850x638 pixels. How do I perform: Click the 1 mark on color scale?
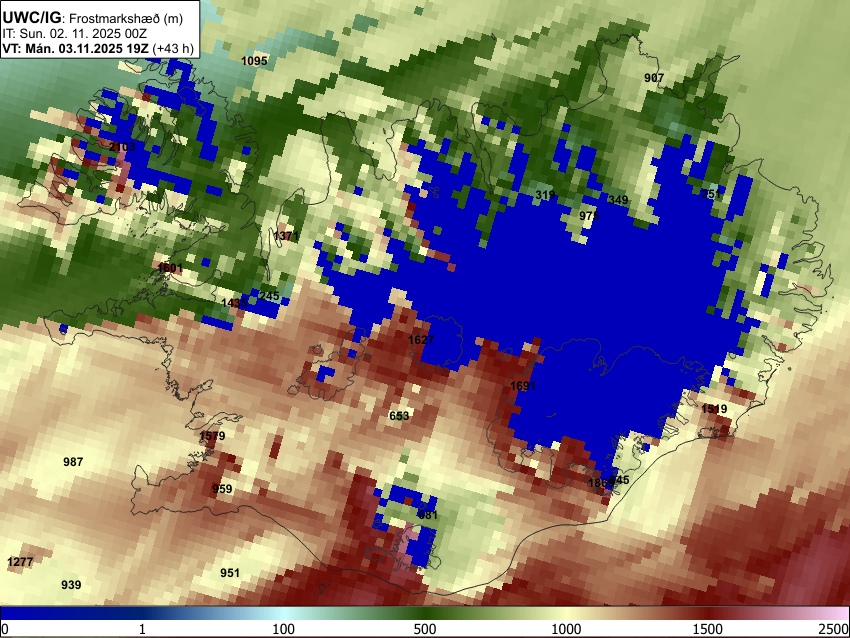pos(142,629)
